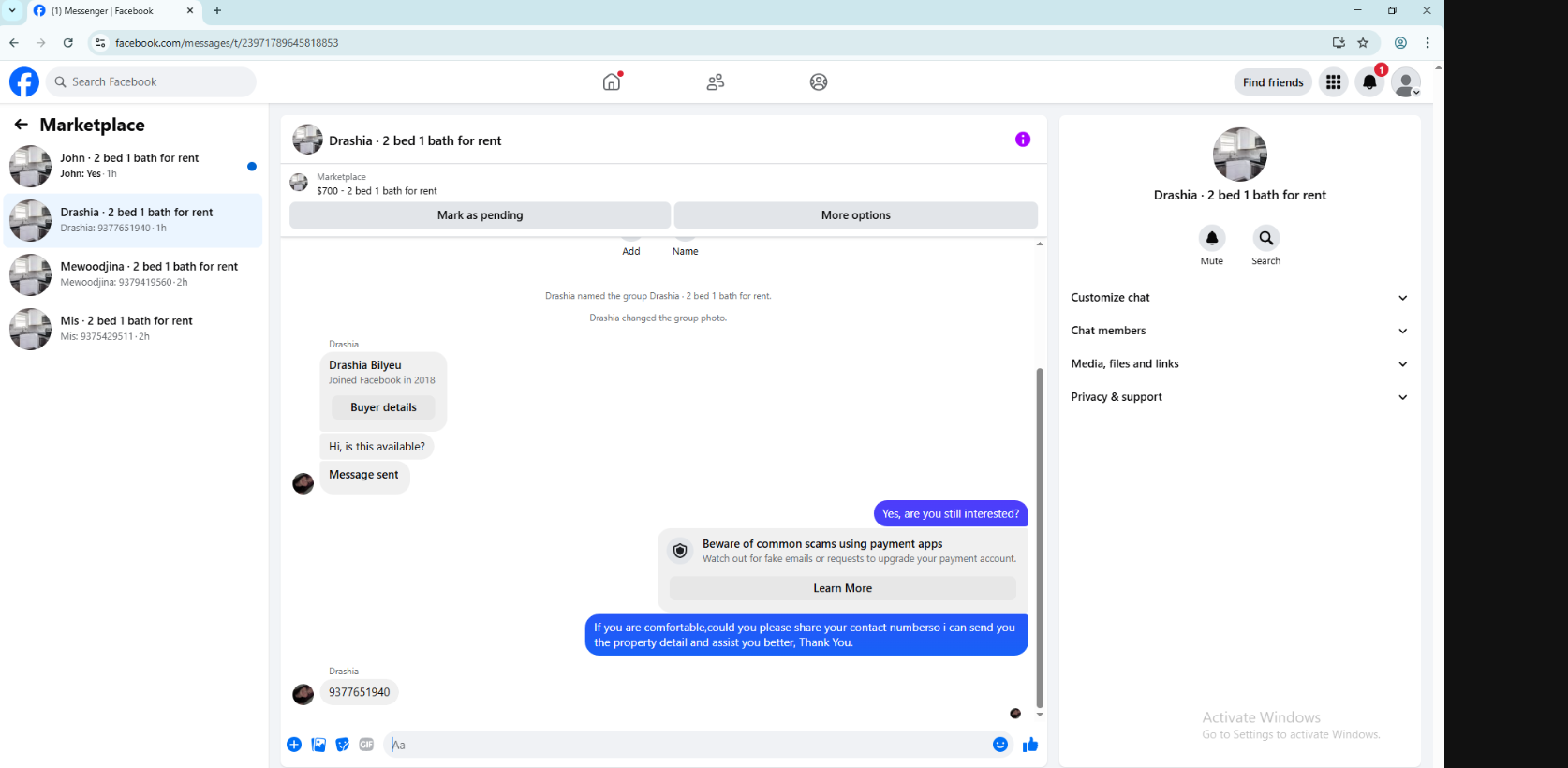Click the More options button

coord(856,215)
